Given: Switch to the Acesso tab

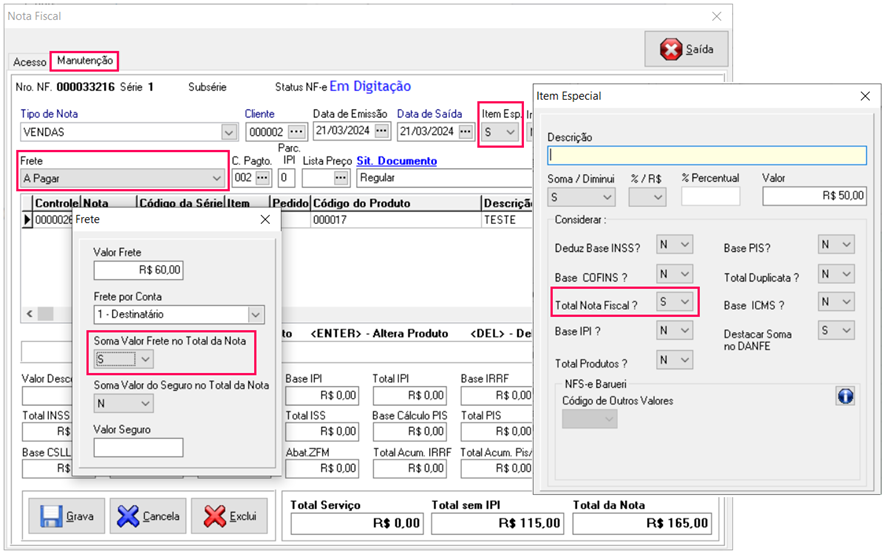Looking at the screenshot, I should [x=29, y=62].
